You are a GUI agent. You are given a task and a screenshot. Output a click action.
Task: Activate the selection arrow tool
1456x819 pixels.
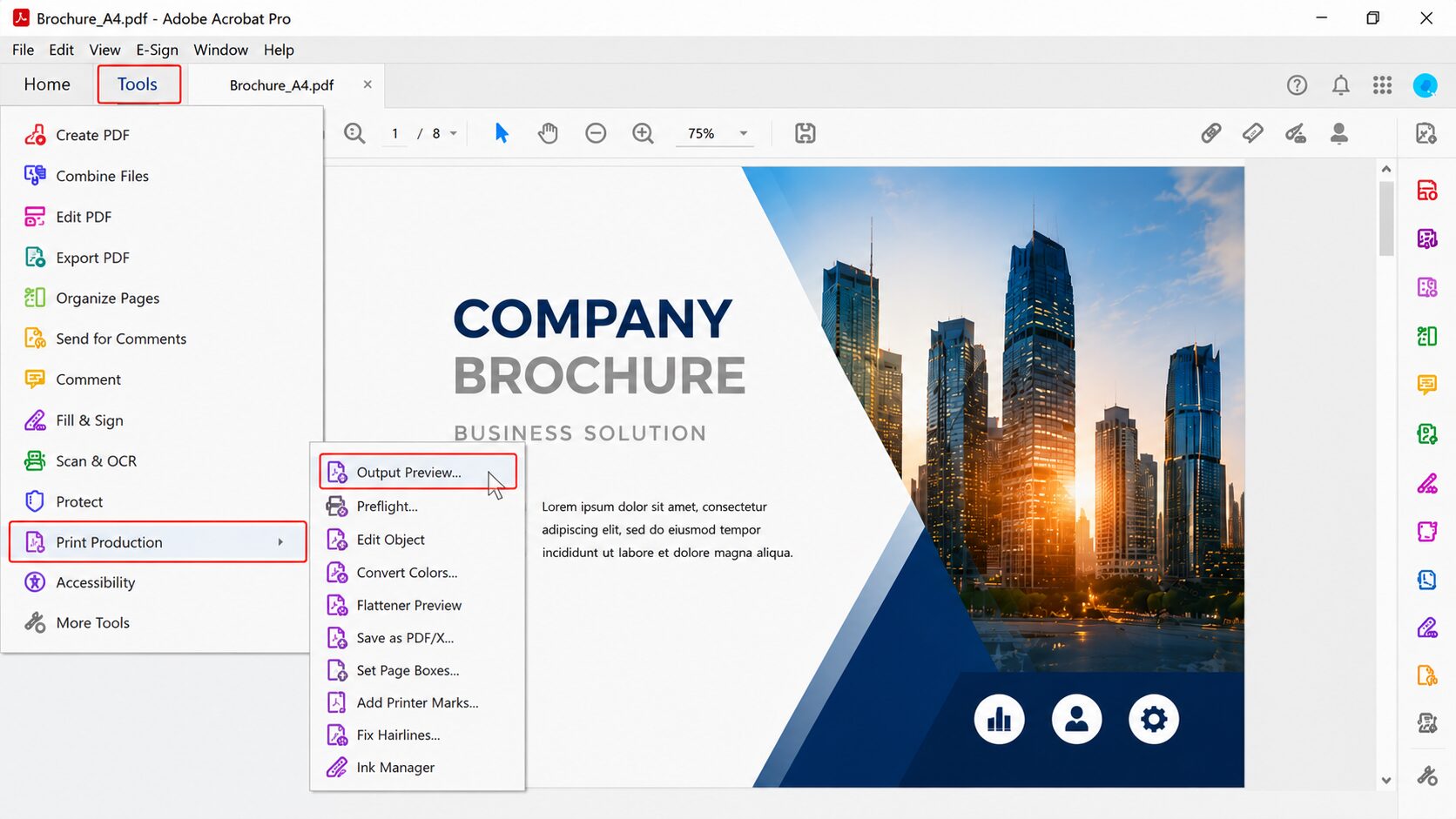[502, 133]
